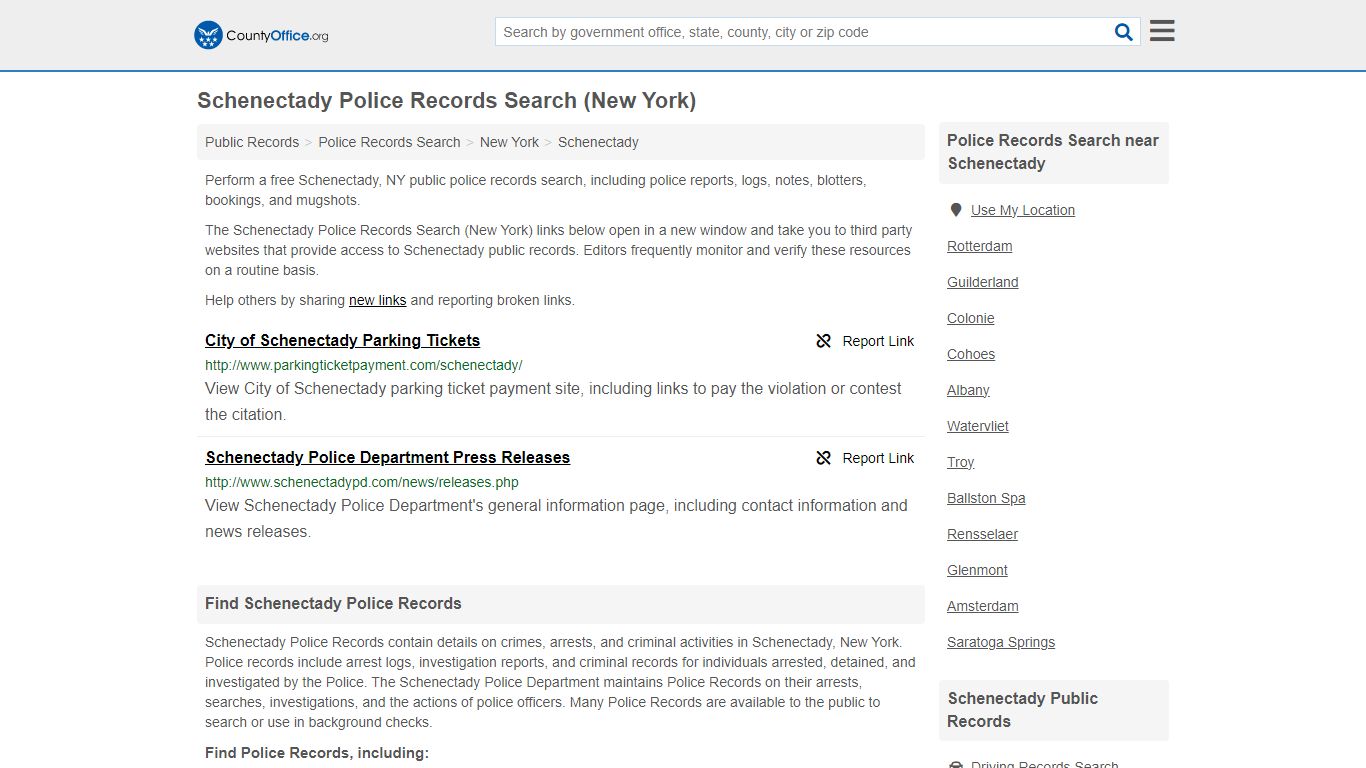Viewport: 1366px width, 768px height.
Task: Open Ballston Spa police records link
Action: 986,498
